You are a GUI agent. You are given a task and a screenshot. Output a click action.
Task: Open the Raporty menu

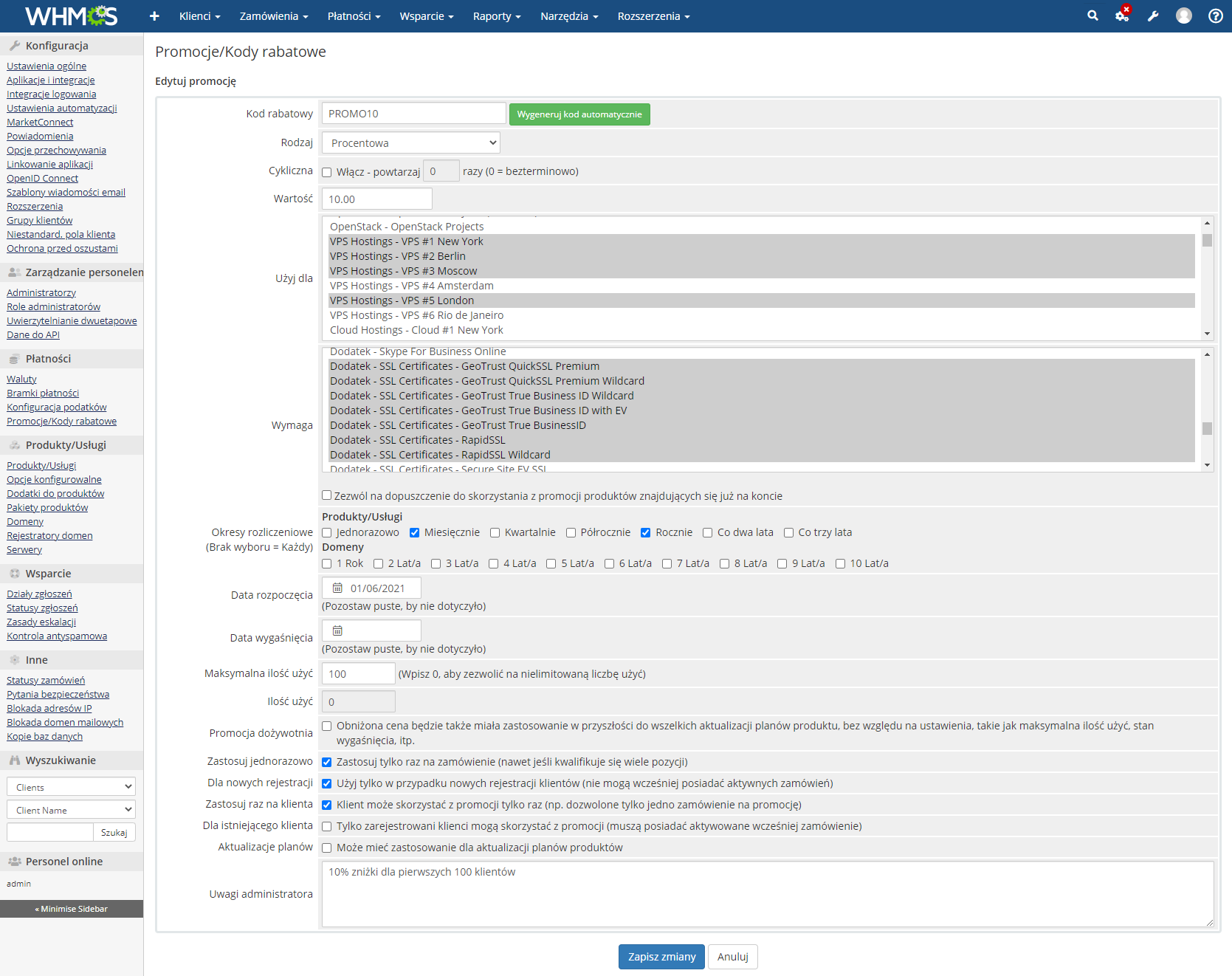(496, 16)
